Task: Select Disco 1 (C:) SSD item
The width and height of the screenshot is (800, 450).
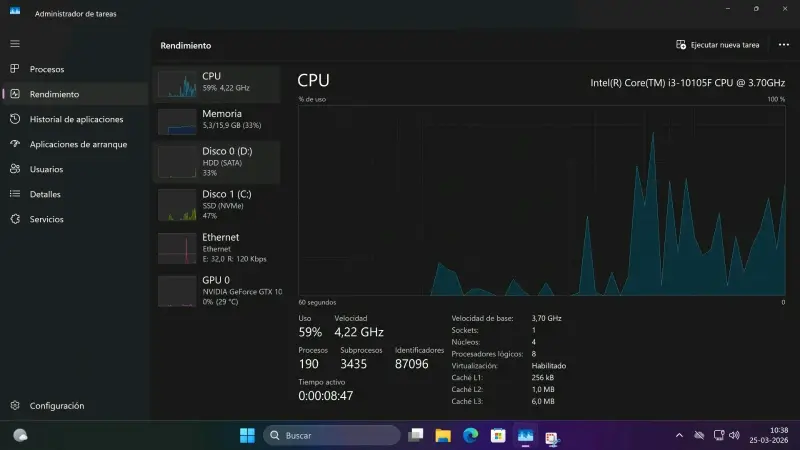Action: point(216,205)
